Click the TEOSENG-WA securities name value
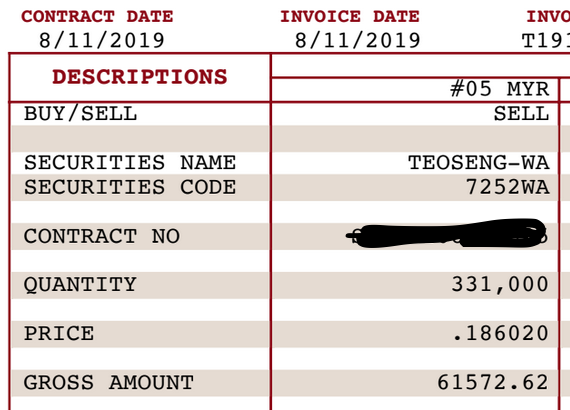 pyautogui.click(x=479, y=162)
